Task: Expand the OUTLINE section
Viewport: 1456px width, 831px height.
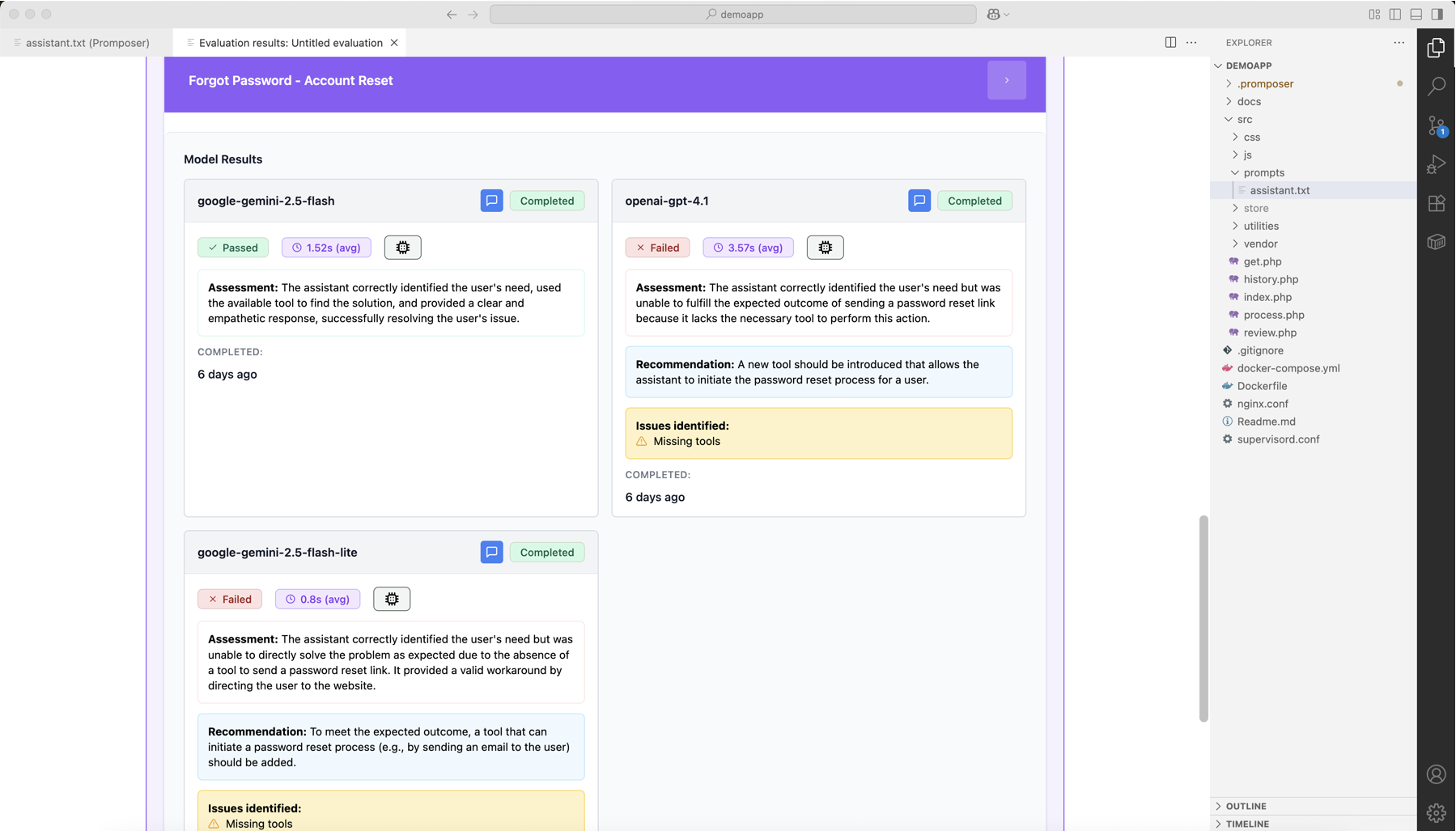Action: [x=1313, y=806]
